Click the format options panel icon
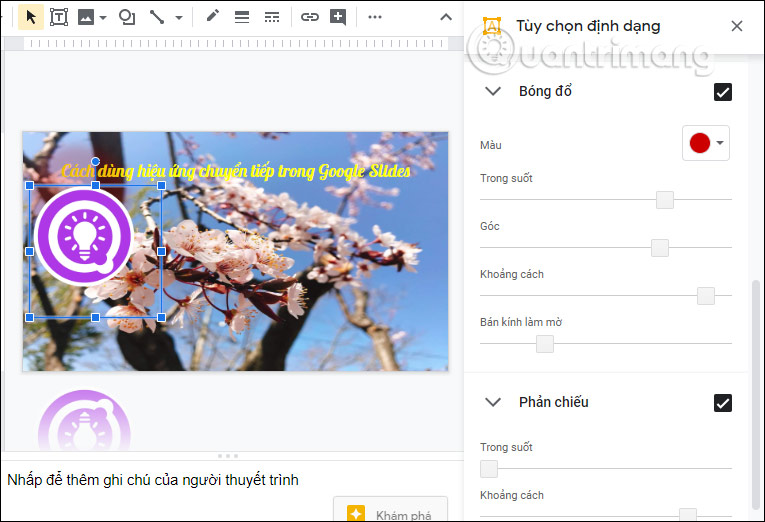This screenshot has height=522, width=765. 491,26
